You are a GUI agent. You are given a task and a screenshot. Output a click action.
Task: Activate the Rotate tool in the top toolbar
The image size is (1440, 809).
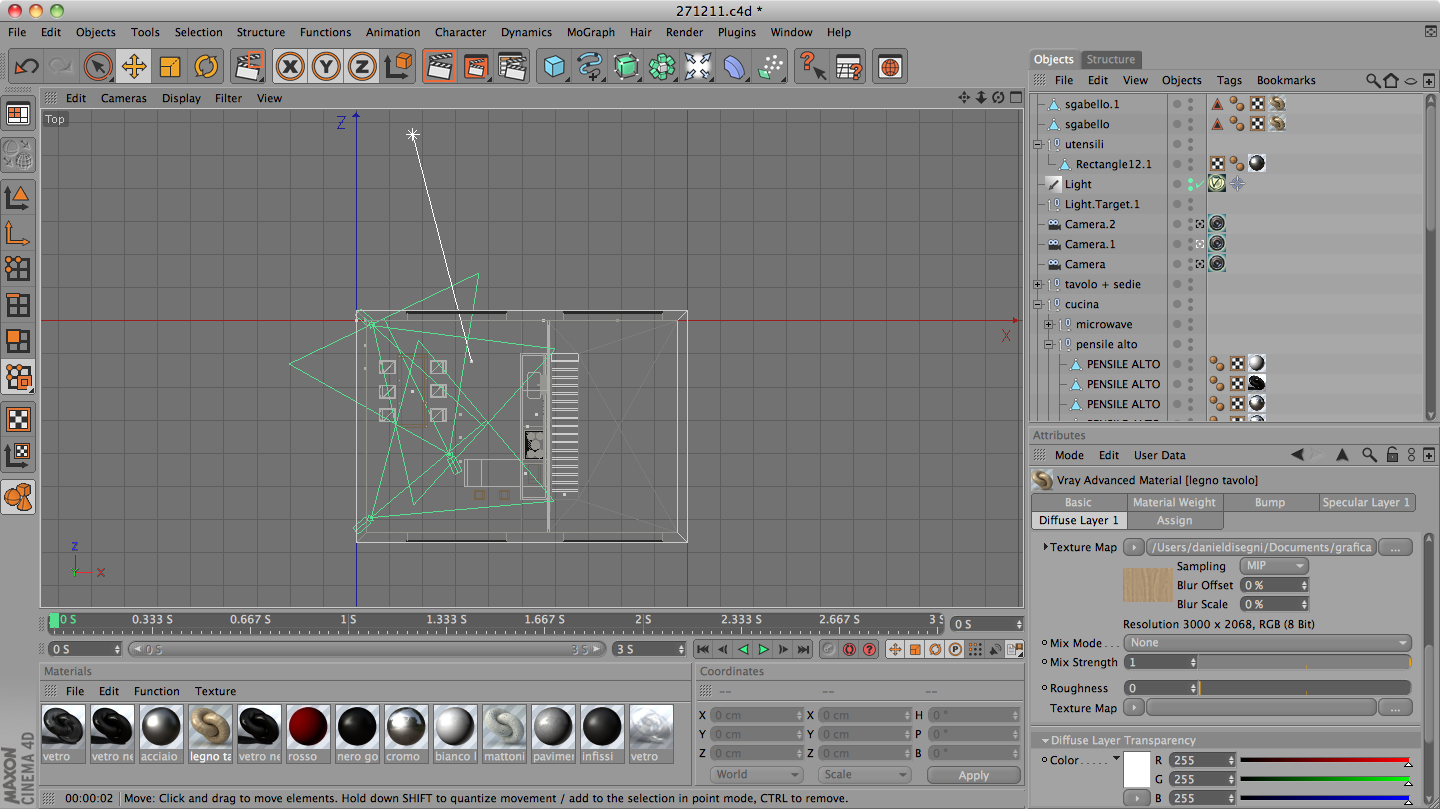pos(206,67)
